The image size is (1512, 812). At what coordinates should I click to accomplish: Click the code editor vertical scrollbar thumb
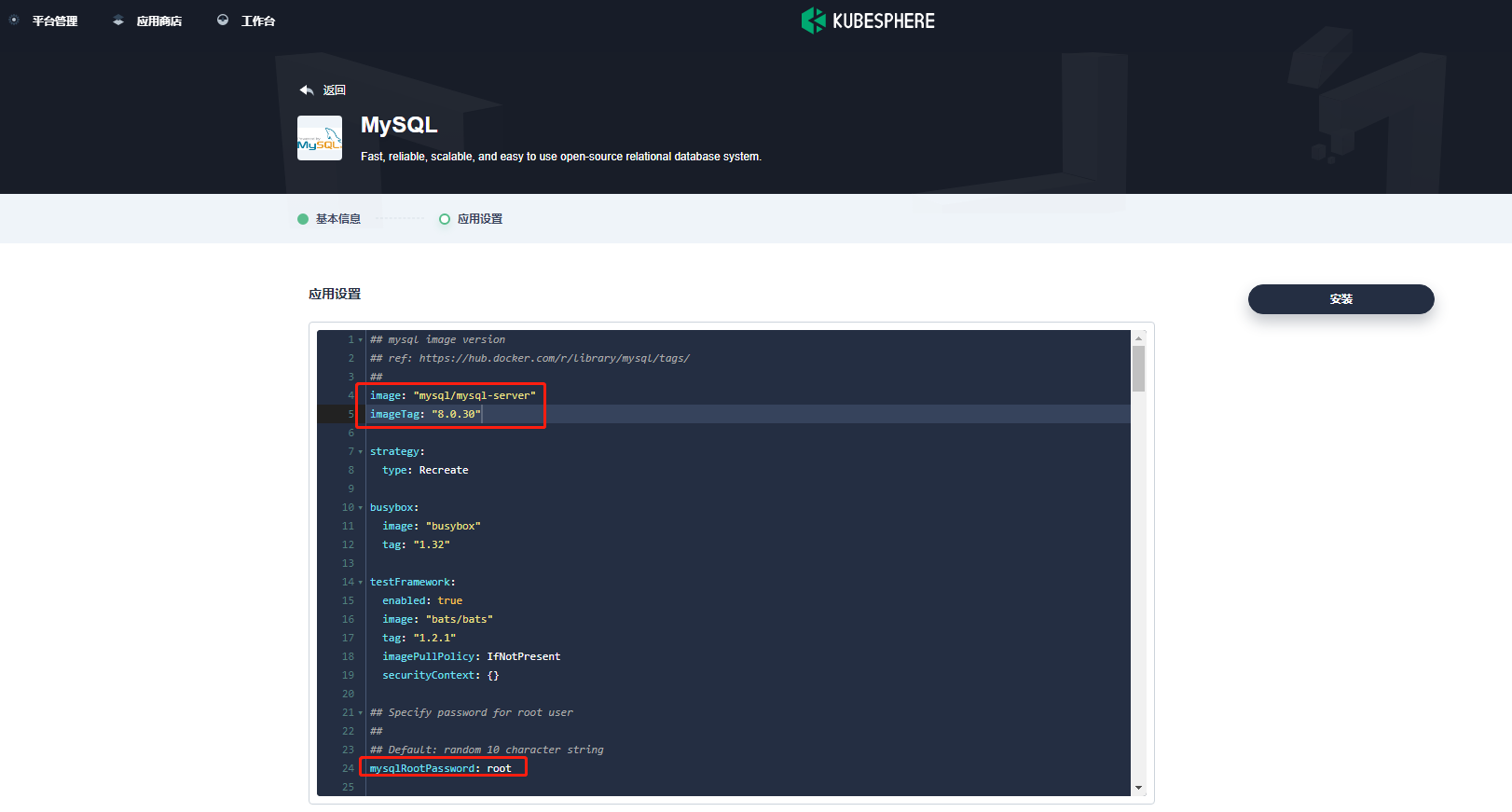1138,368
